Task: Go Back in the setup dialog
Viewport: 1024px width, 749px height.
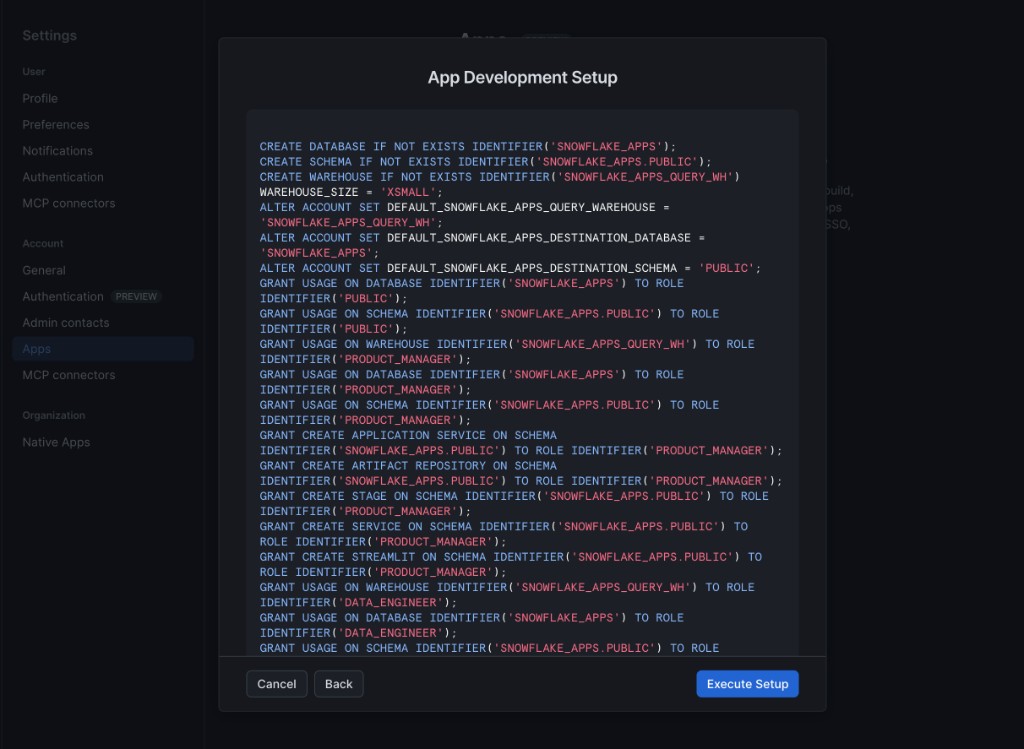Action: click(338, 684)
